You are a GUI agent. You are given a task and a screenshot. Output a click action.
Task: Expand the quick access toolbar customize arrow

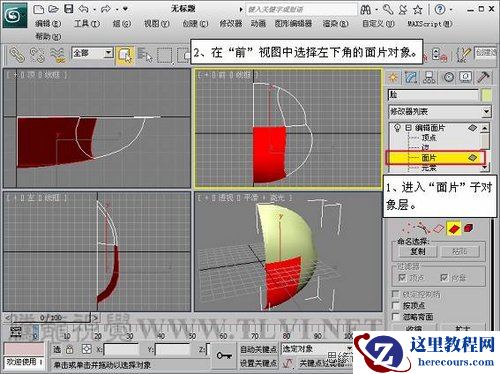coord(126,9)
